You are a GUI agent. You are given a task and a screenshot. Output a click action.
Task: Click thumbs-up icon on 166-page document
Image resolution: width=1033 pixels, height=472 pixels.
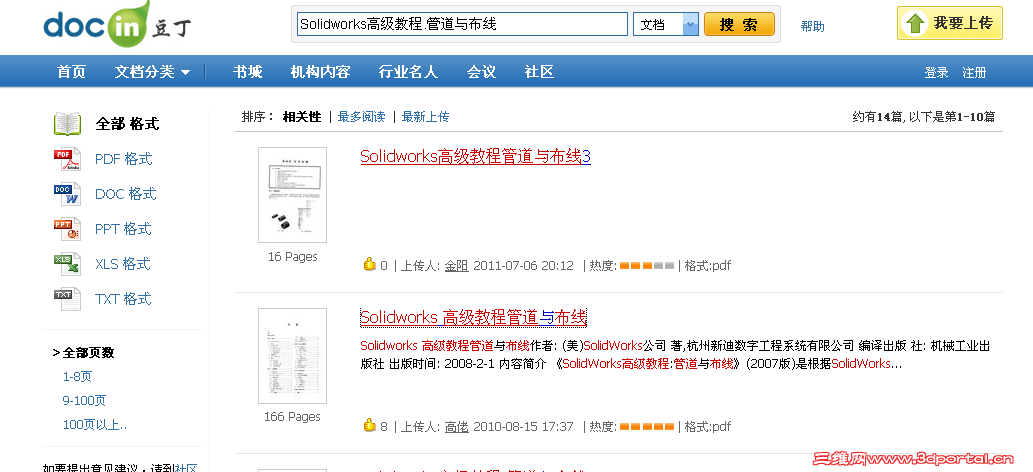[370, 425]
